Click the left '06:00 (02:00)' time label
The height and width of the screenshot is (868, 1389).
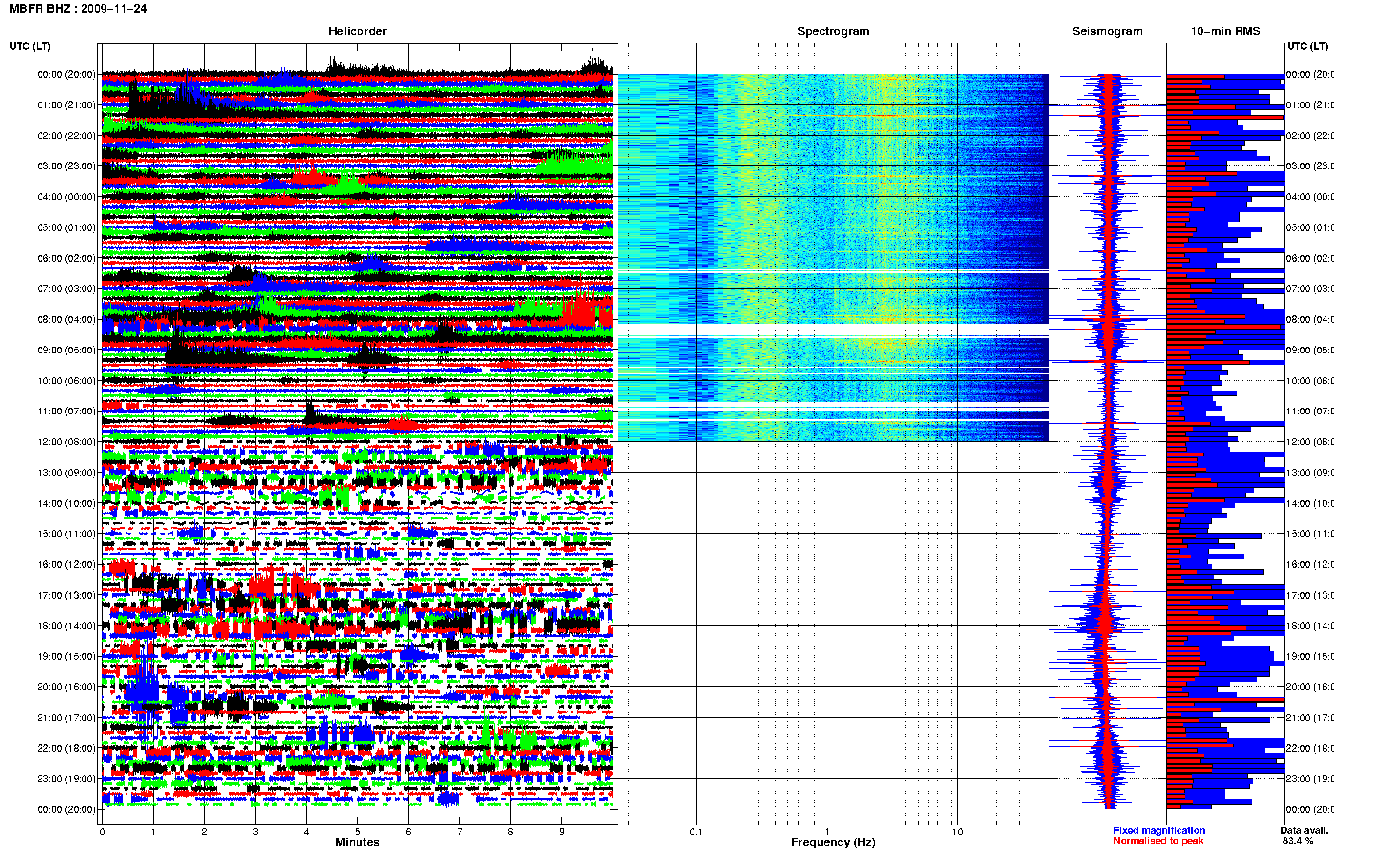pos(66,258)
